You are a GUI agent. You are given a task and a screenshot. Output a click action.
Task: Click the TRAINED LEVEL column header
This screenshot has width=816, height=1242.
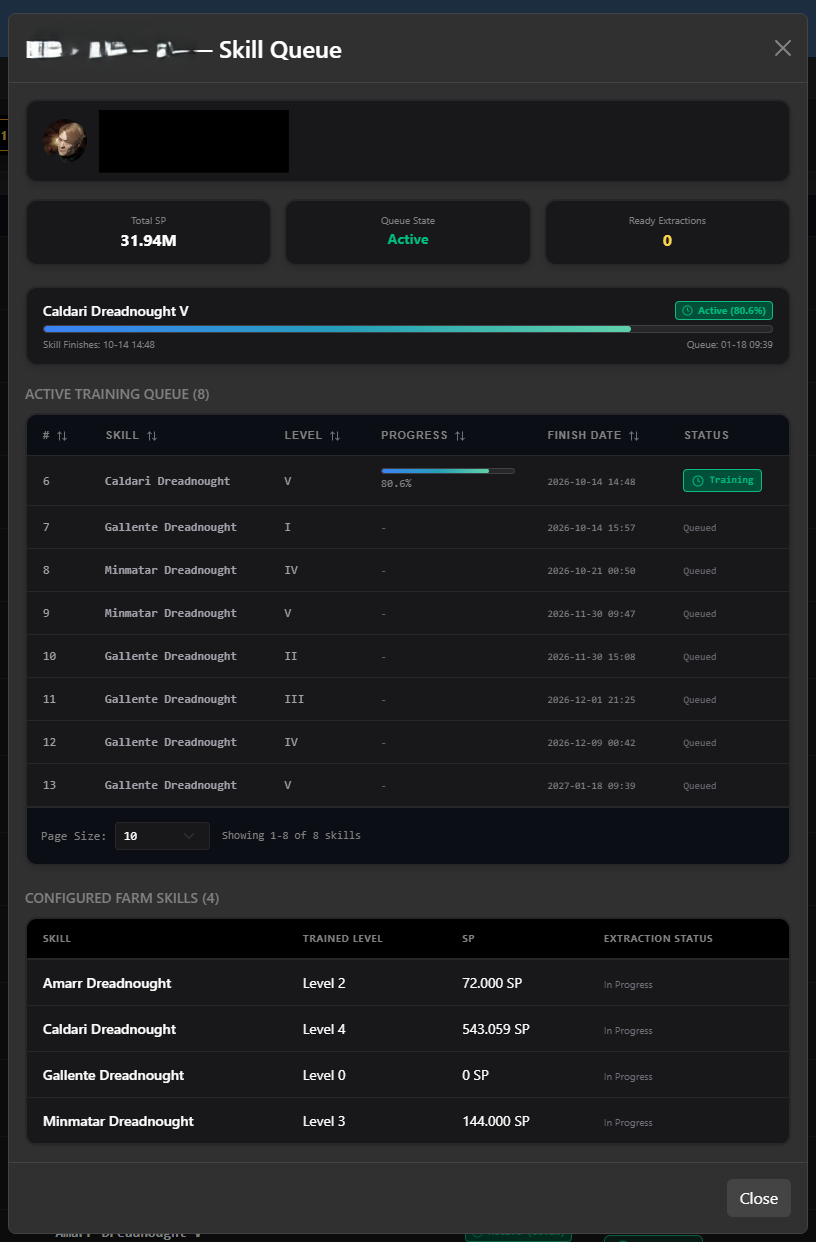tap(343, 939)
